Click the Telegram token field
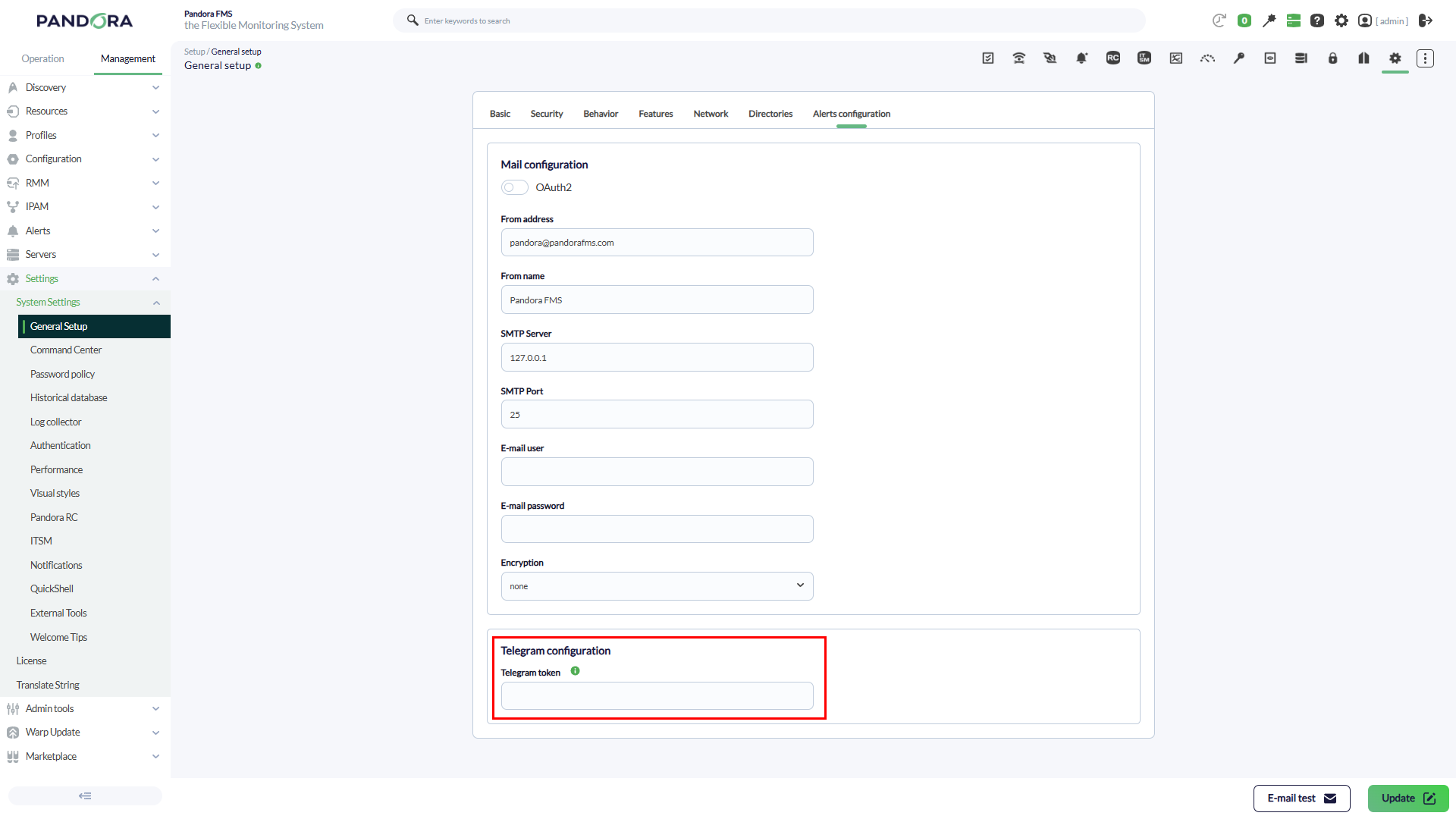 coord(657,696)
